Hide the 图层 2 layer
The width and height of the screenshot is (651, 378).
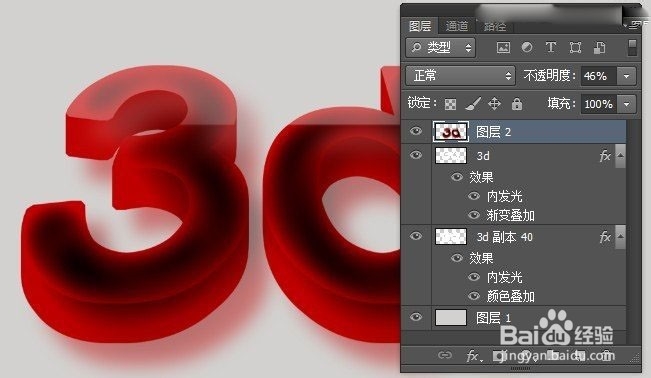(416, 132)
